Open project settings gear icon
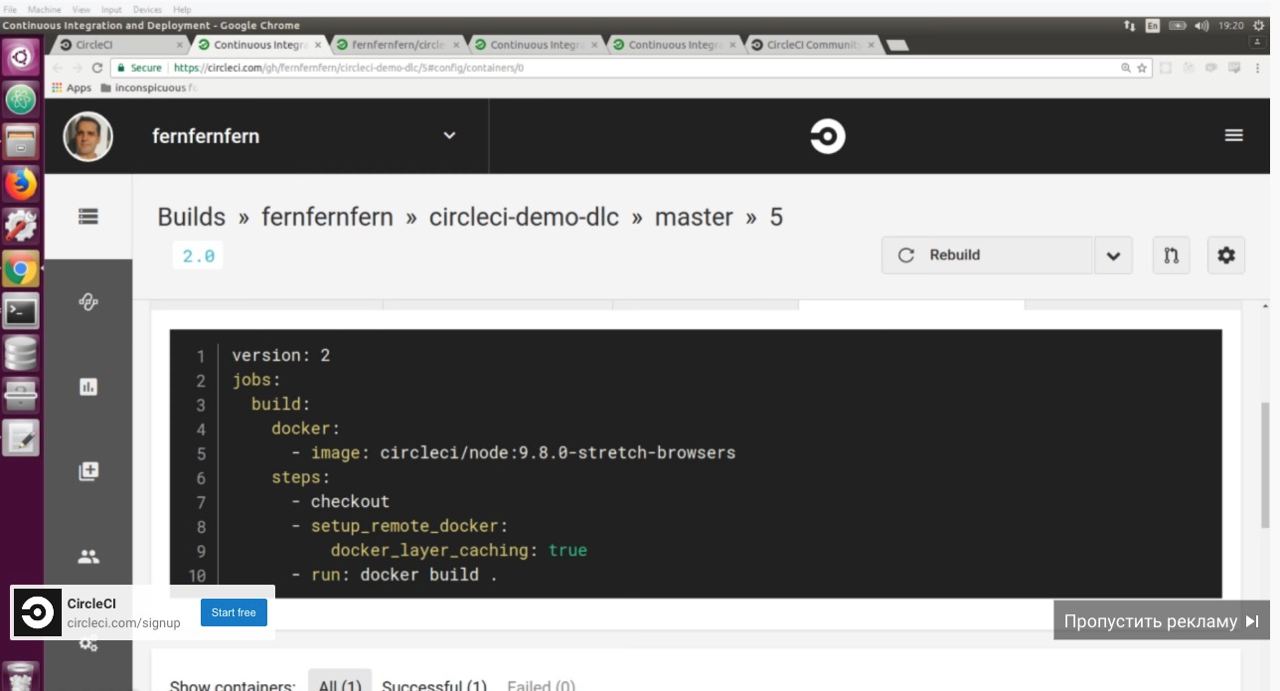Viewport: 1280px width, 691px height. coord(1226,255)
